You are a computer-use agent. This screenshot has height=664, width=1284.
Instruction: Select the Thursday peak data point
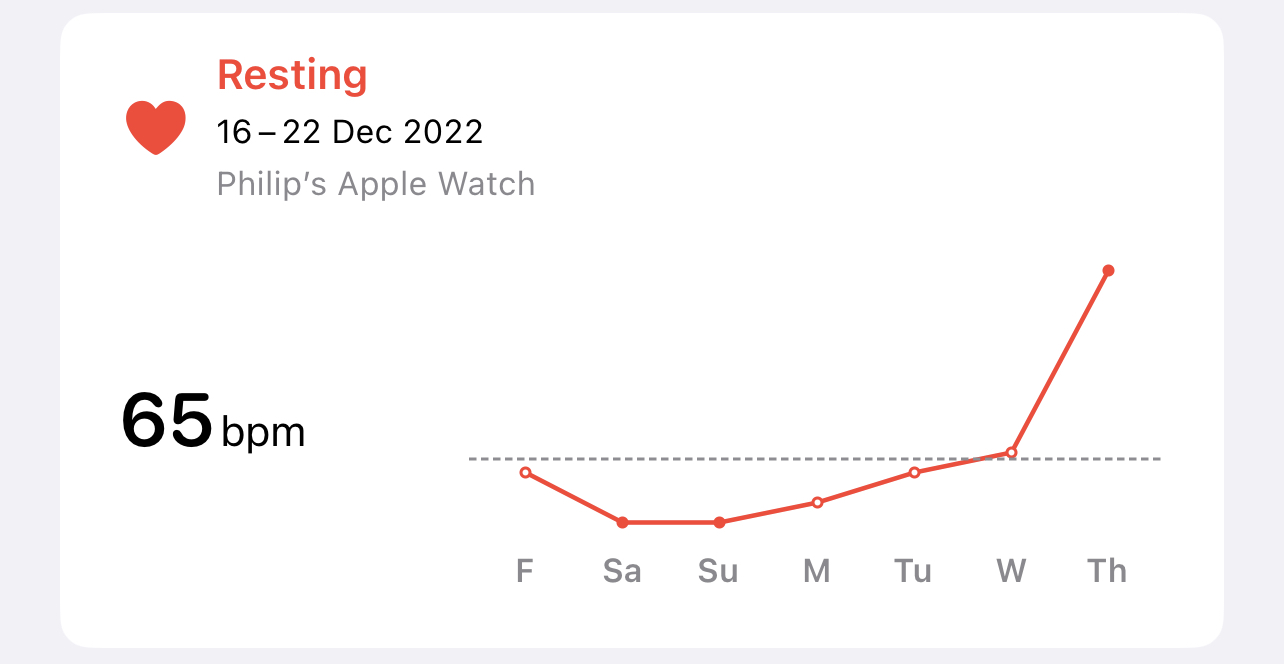click(x=1108, y=270)
